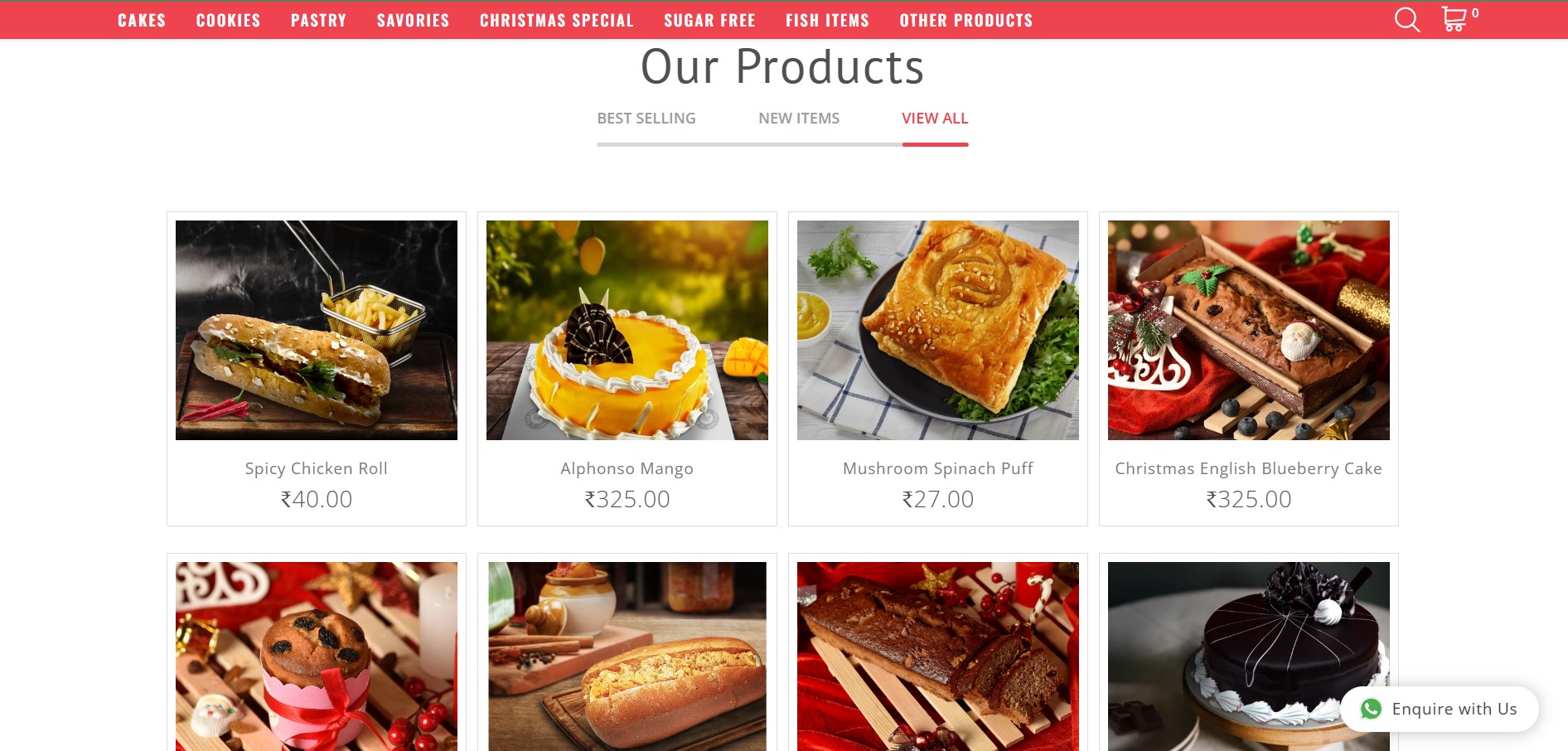Screen dimensions: 1568x751
Task: Open the Alphonso Mango cake image
Action: 627,330
